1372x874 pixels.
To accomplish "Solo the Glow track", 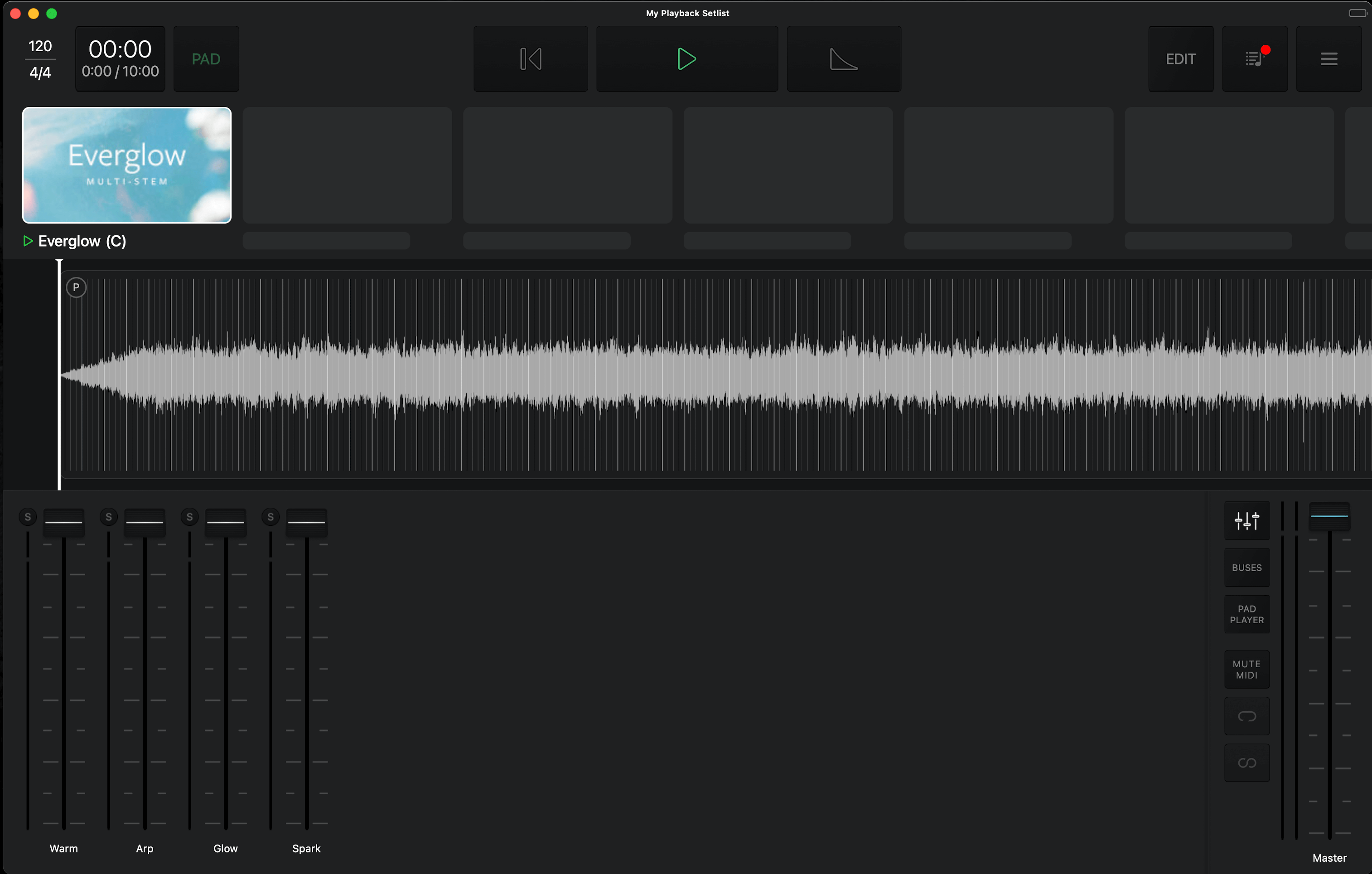I will click(189, 517).
